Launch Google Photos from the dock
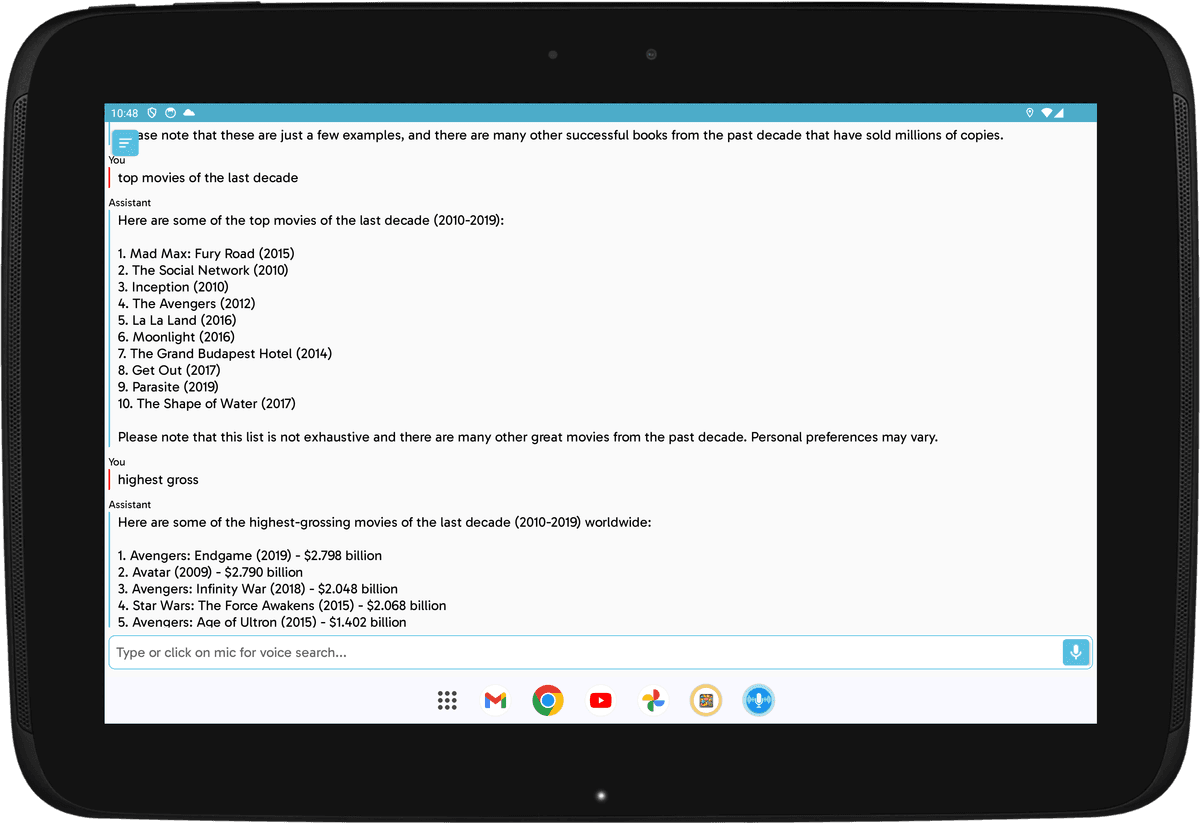 [653, 701]
